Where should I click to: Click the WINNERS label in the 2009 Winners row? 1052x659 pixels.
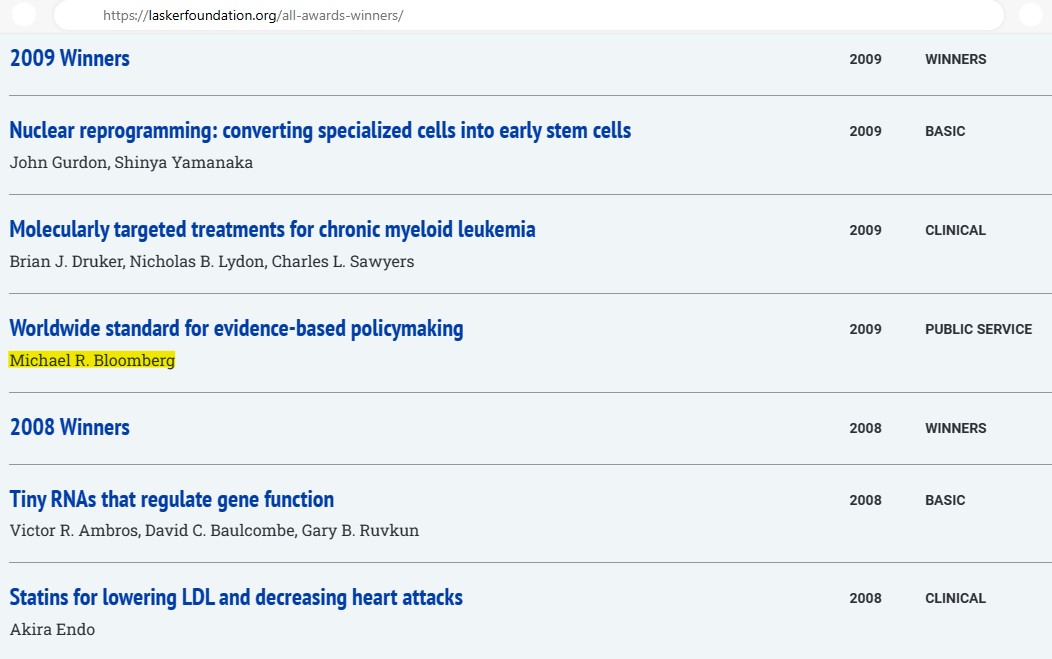955,59
